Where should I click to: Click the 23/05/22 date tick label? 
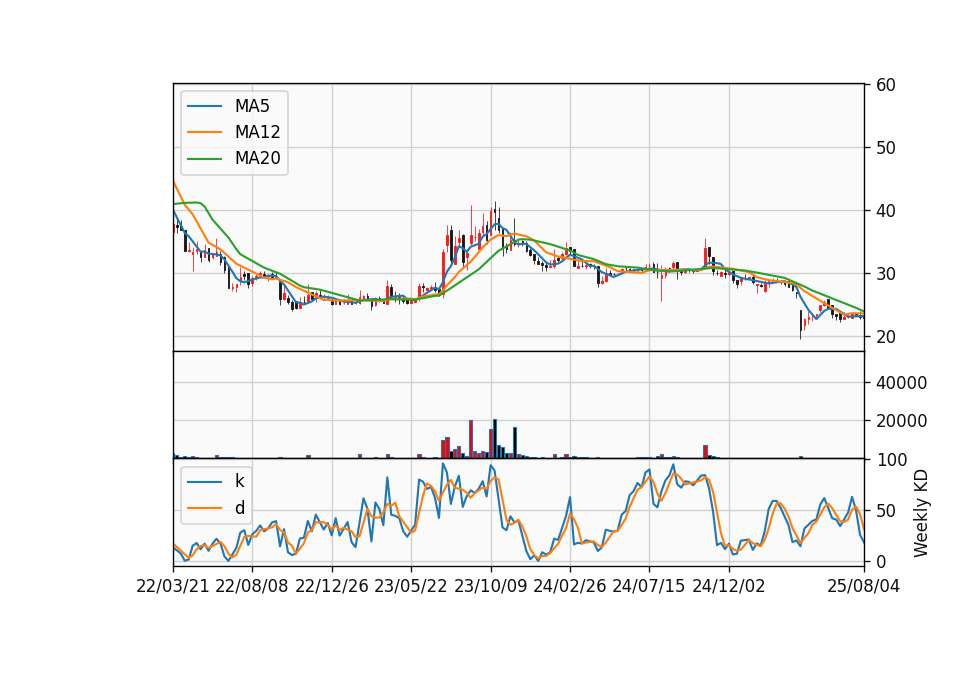[x=411, y=586]
